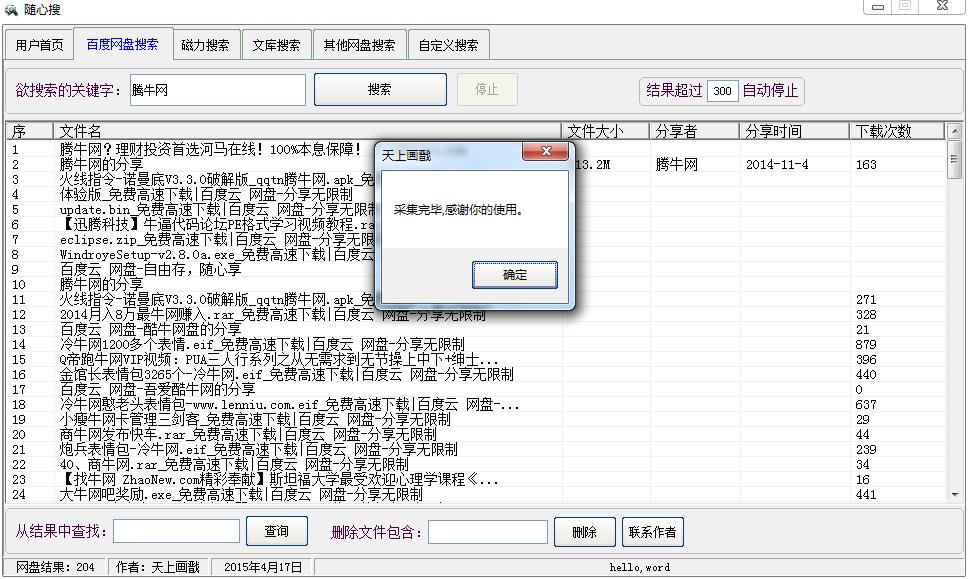Viewport: 968px width, 579px height.
Task: Click the result limit field showing 300
Action: (x=722, y=91)
